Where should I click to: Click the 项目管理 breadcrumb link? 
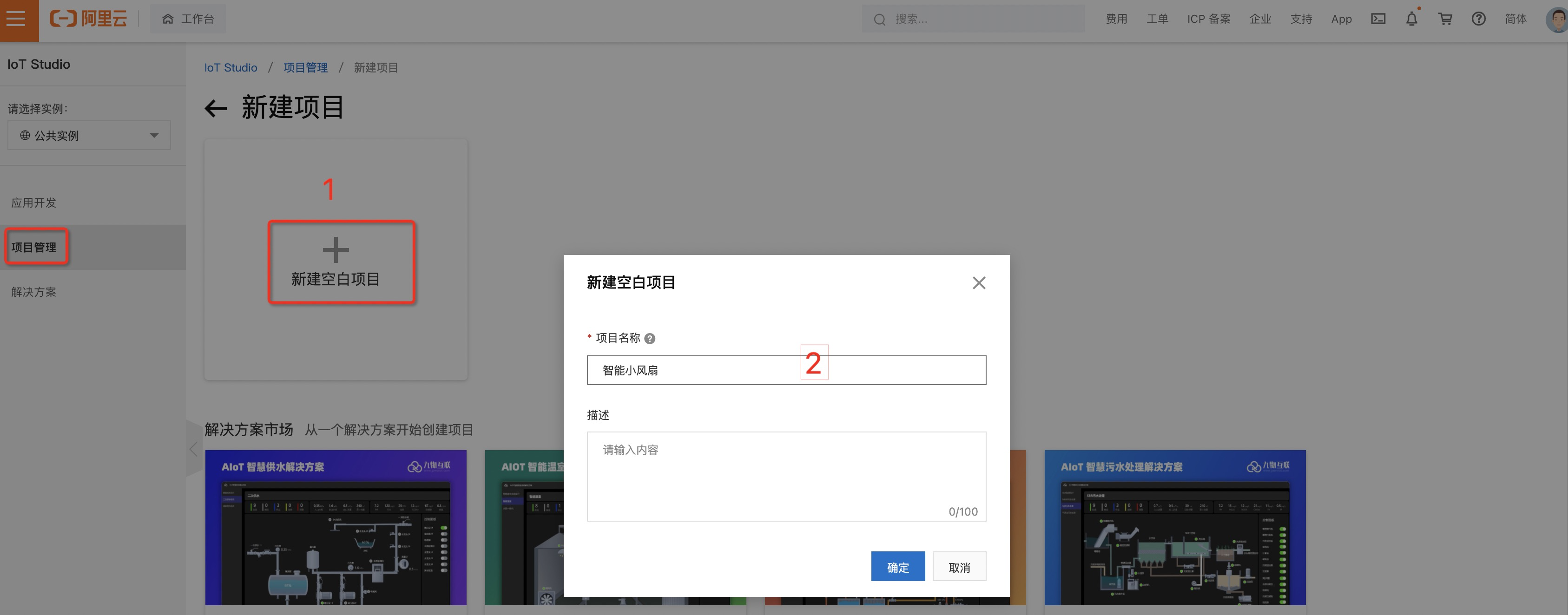pos(305,67)
